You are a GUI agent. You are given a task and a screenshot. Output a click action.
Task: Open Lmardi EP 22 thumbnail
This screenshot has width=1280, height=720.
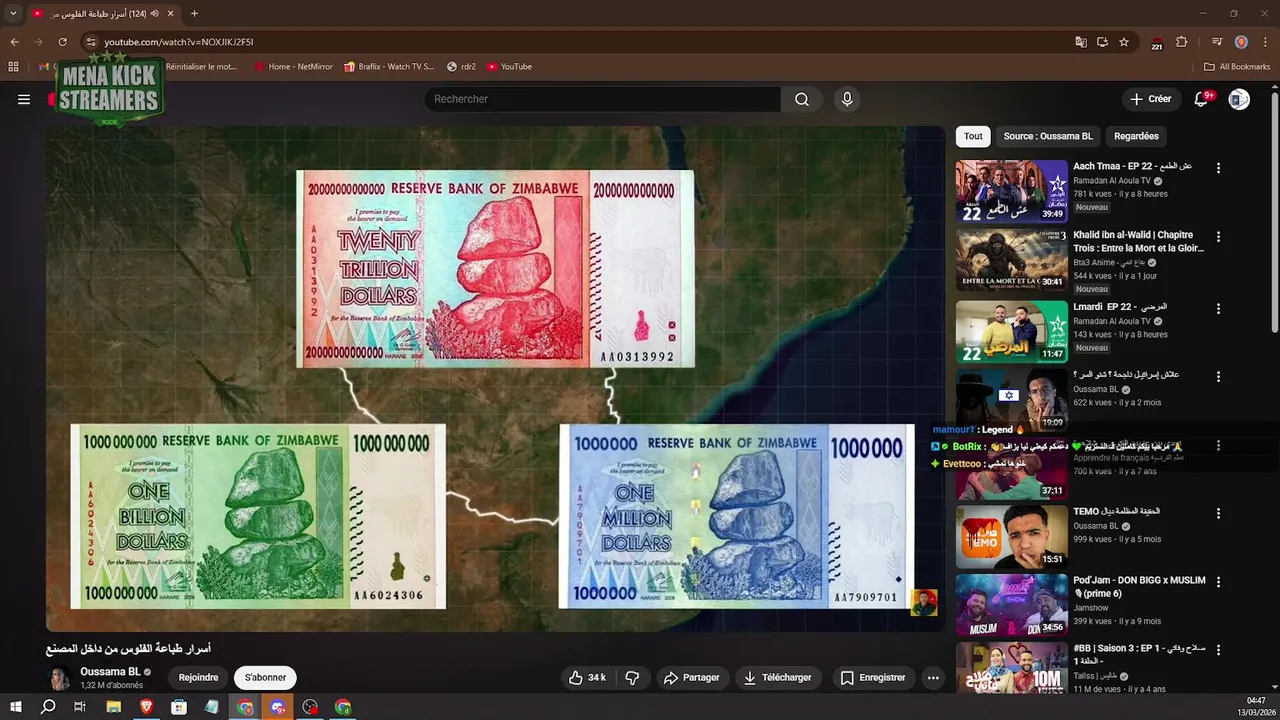tap(1011, 331)
